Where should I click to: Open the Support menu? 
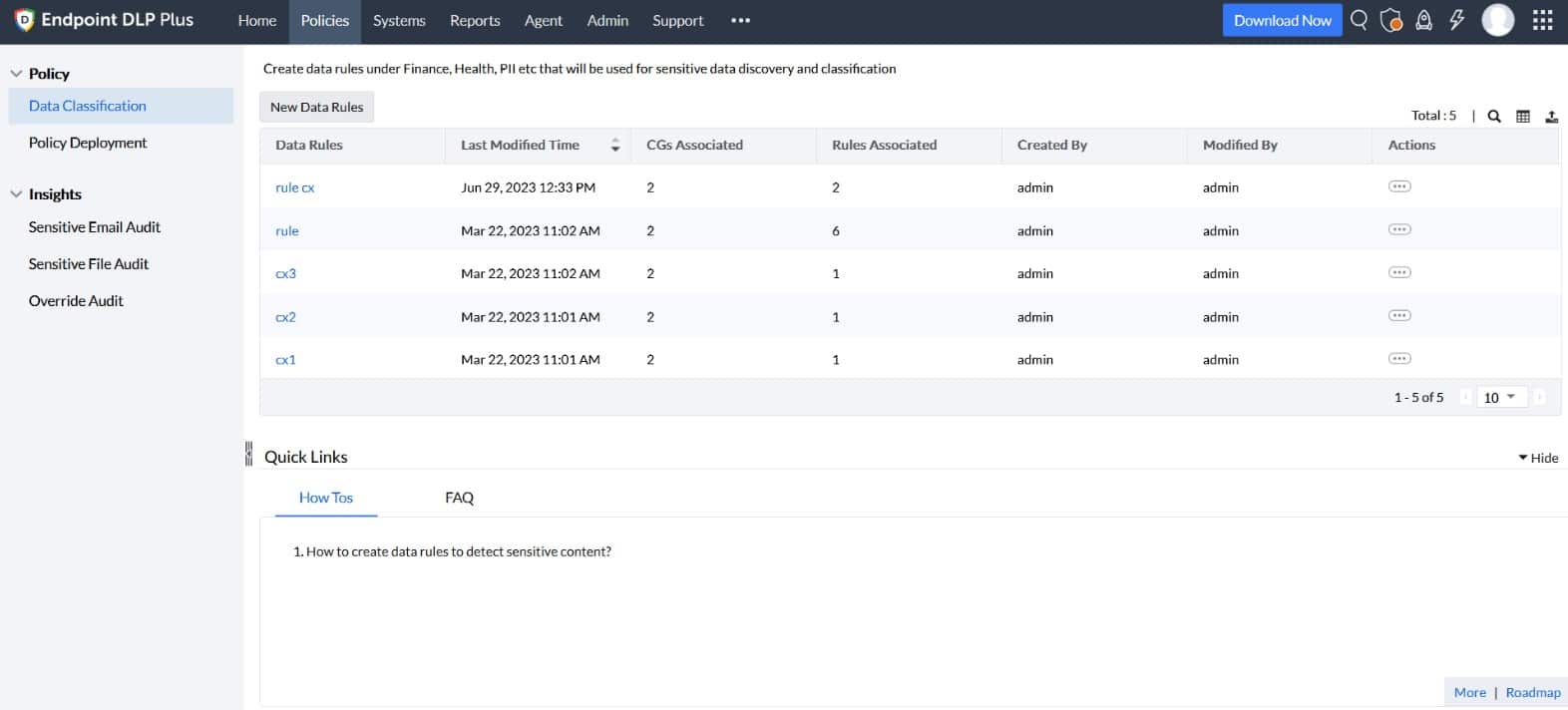click(678, 20)
